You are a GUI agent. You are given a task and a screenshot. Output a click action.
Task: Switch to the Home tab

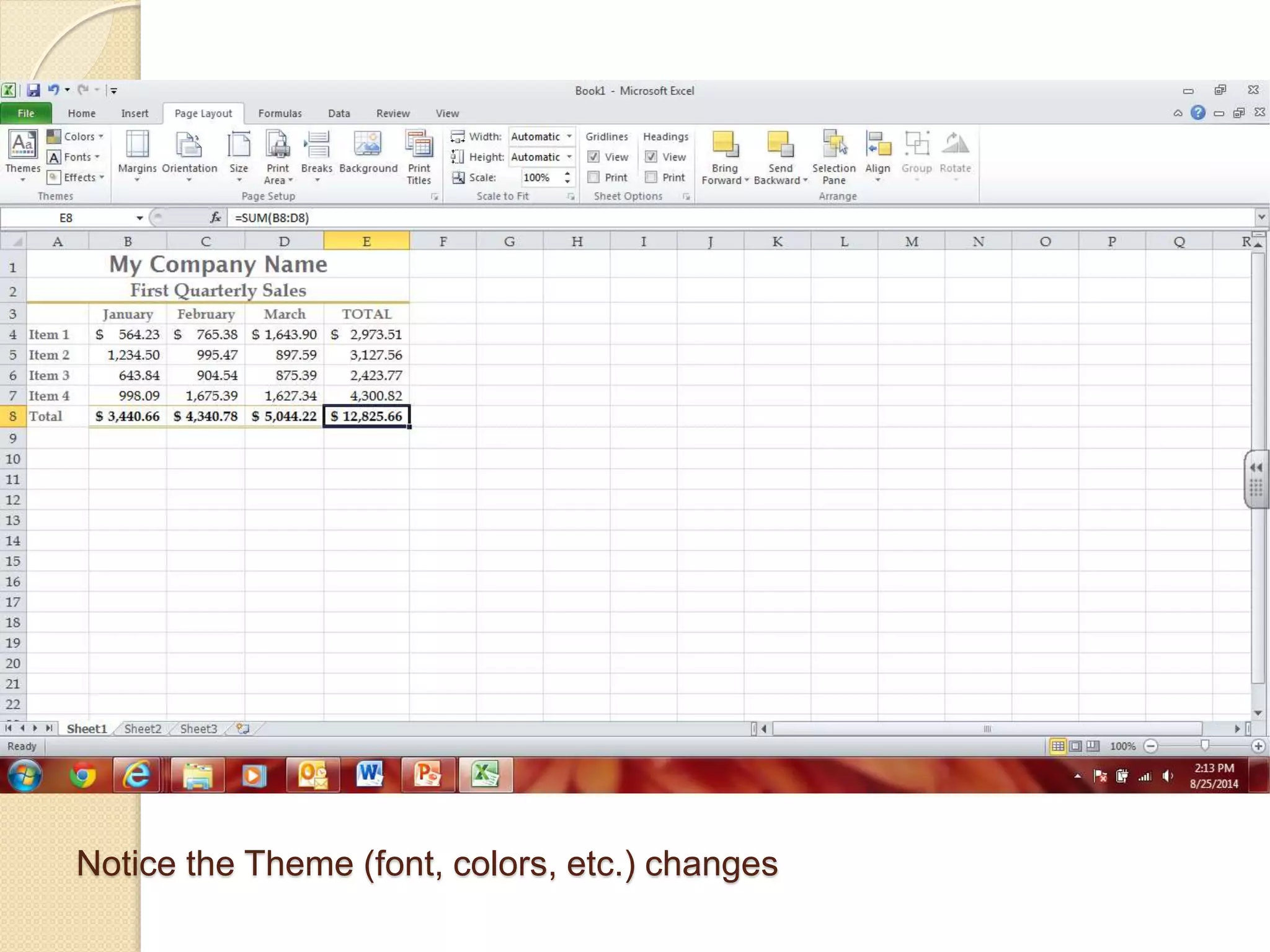82,113
